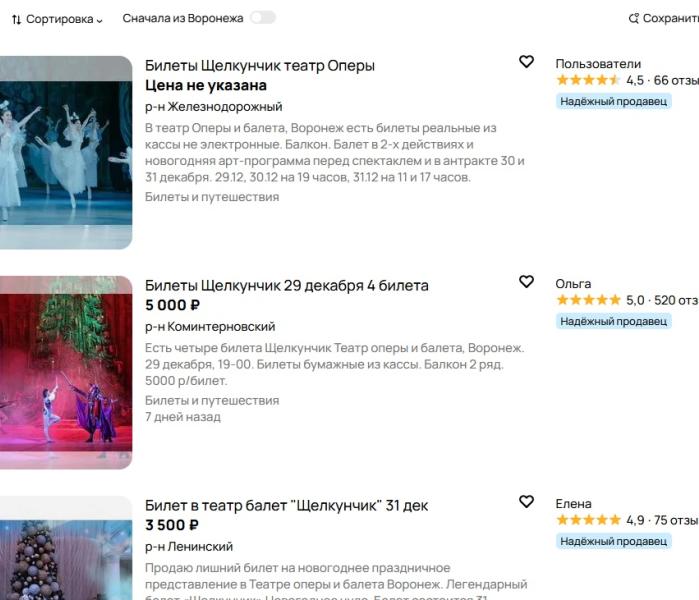Toggle the Сначала из Воронежа switch
Screen dimensions: 699x600
point(263,18)
